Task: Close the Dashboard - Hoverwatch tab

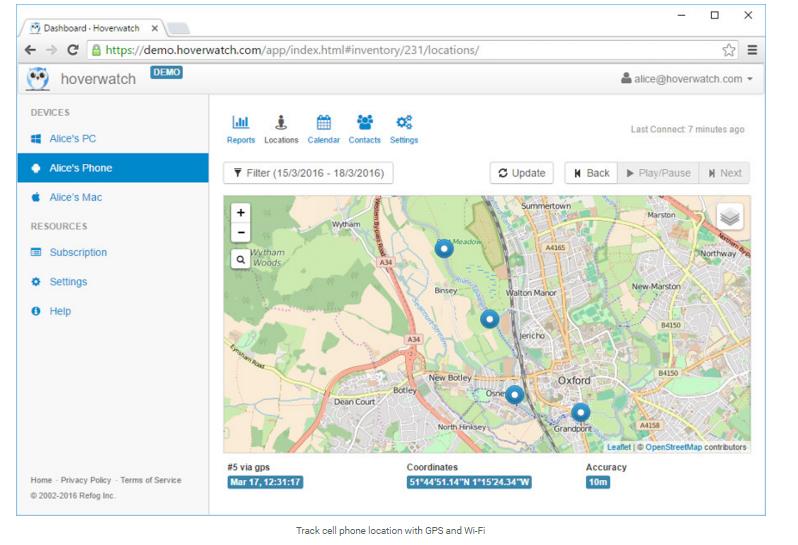Action: [x=155, y=28]
